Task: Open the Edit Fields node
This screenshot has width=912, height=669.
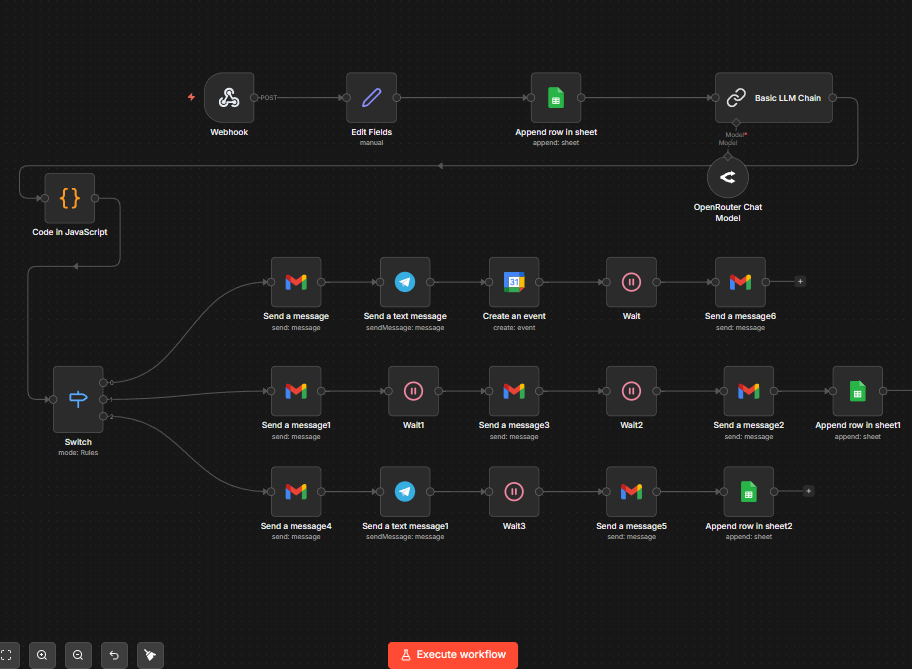Action: pyautogui.click(x=372, y=98)
